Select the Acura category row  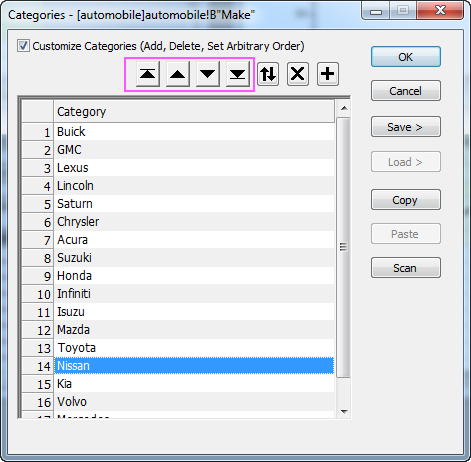click(x=194, y=240)
